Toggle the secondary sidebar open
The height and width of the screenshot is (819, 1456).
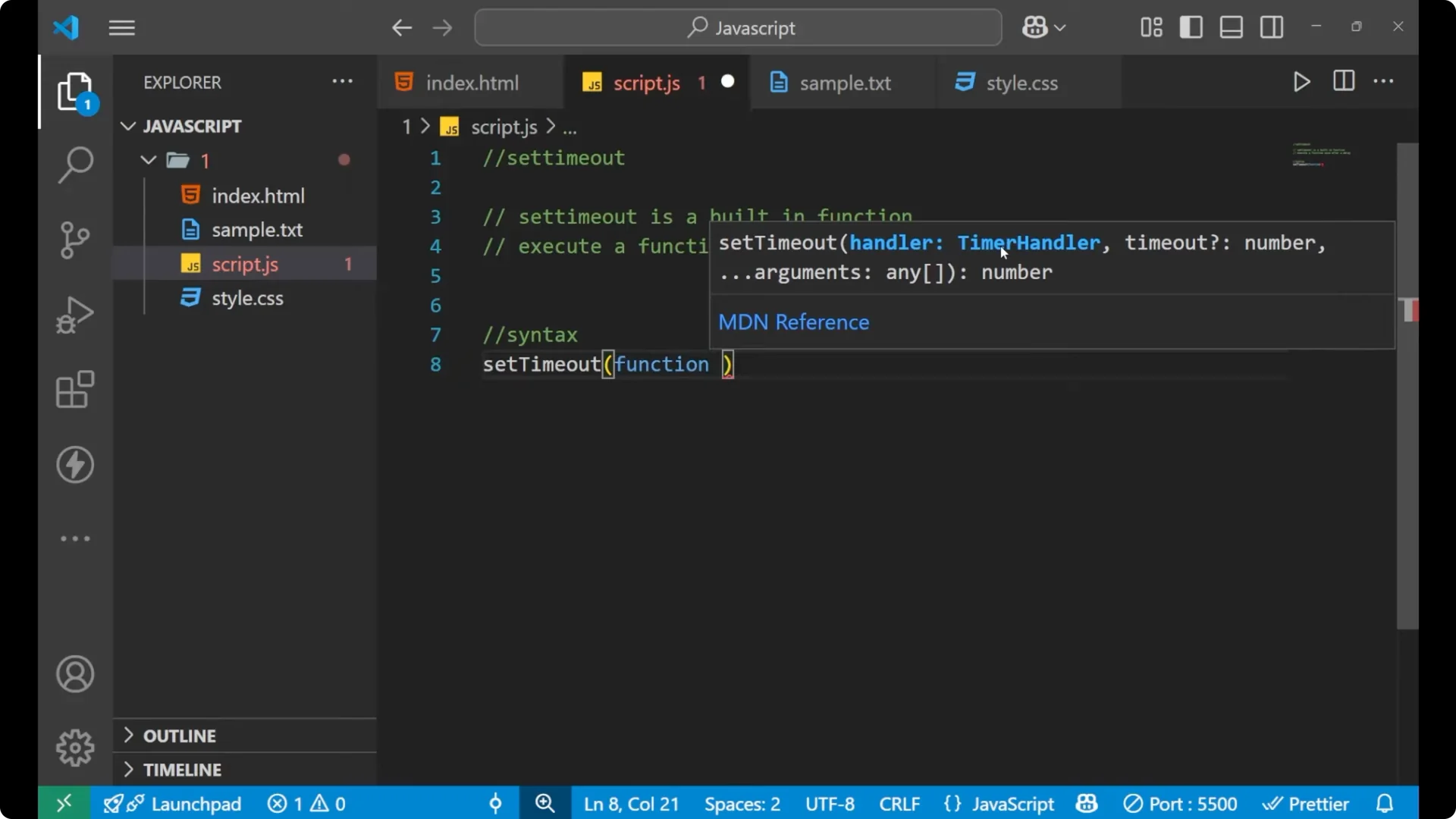pyautogui.click(x=1271, y=27)
